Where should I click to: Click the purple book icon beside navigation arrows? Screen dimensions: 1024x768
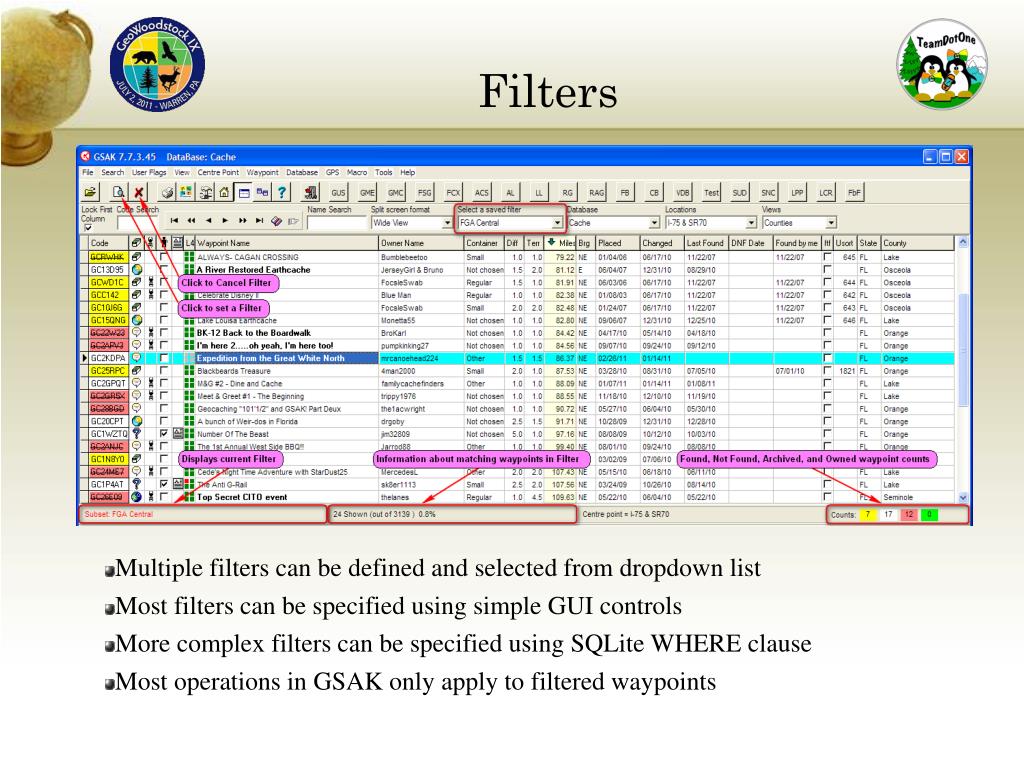click(277, 221)
